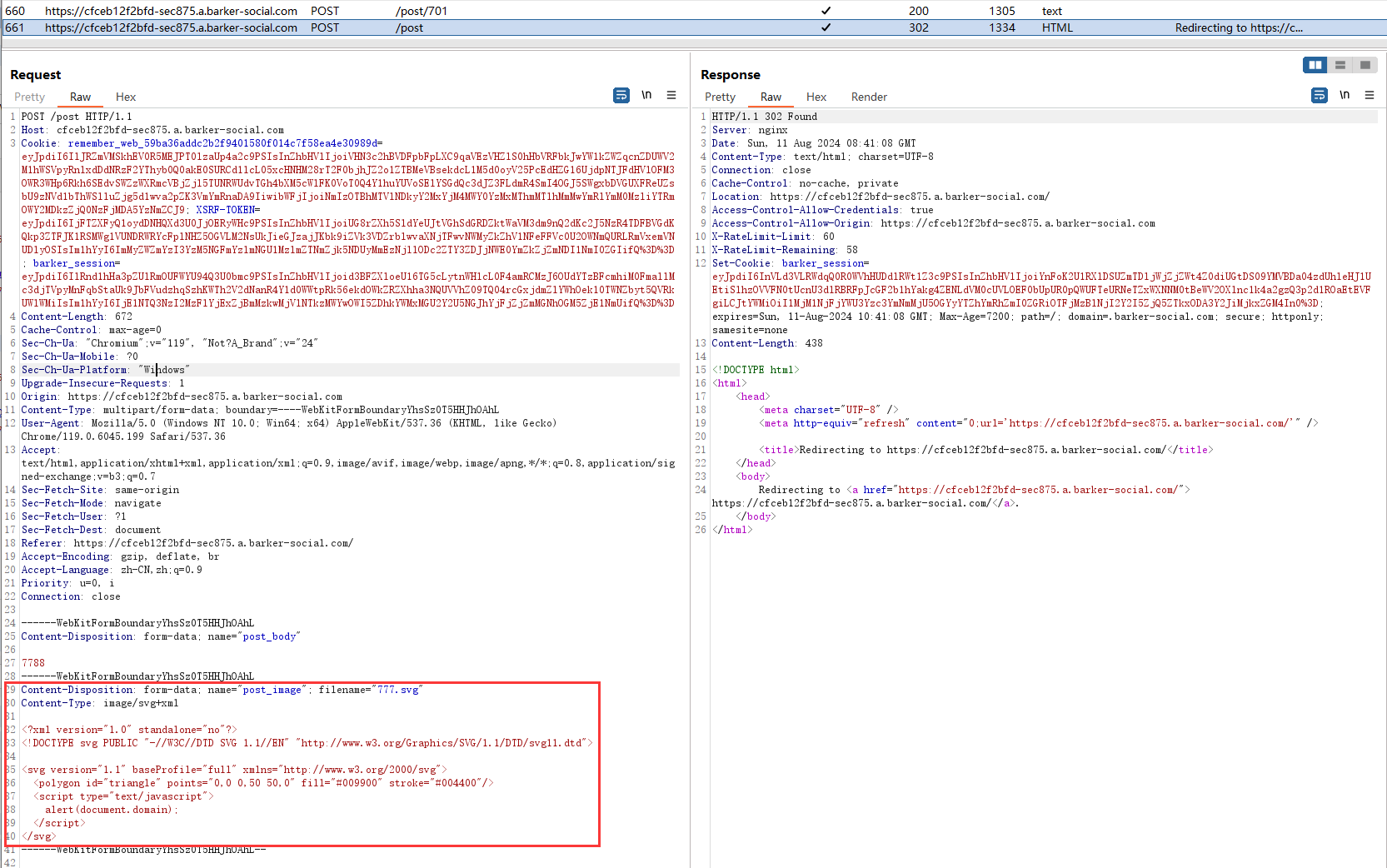1387x868 pixels.
Task: Click the /post URL cell in row 661
Action: [410, 27]
